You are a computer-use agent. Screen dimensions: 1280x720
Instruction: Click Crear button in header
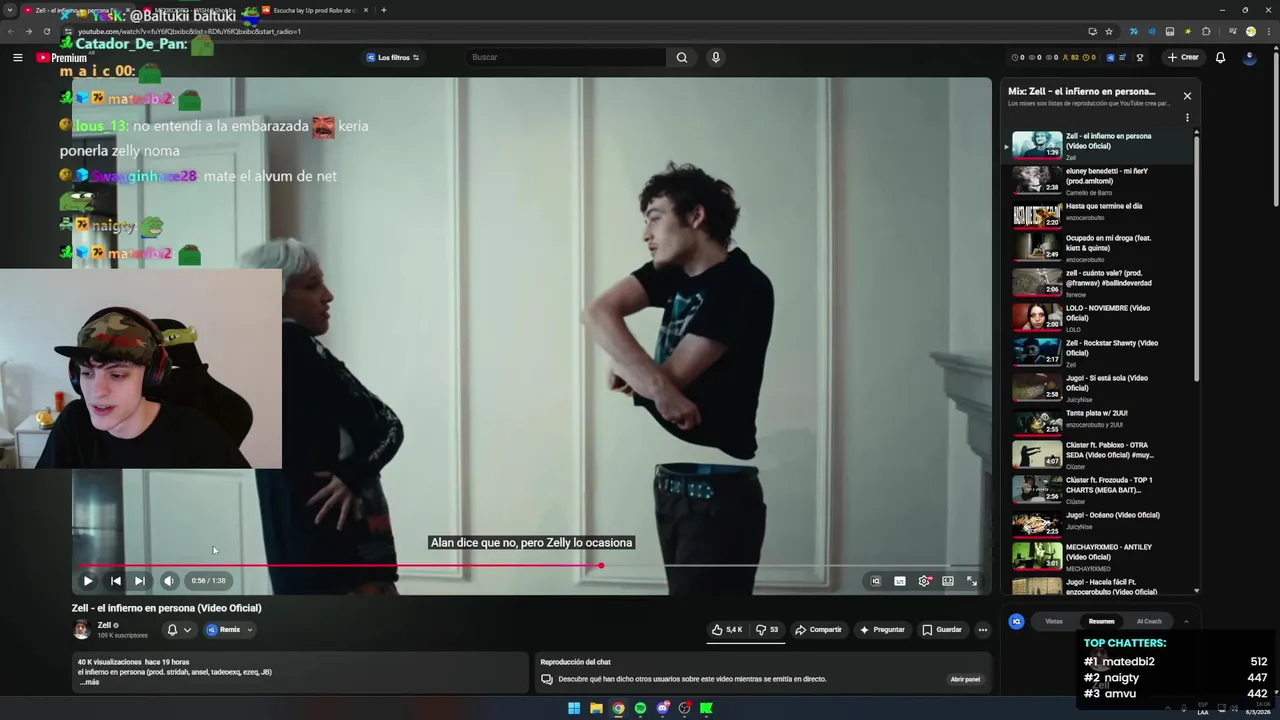coord(1182,57)
